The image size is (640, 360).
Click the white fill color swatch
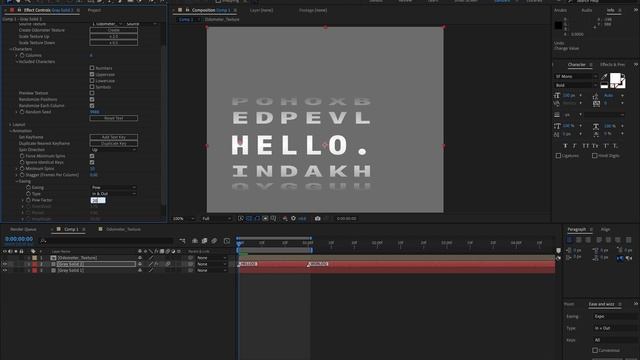[x=615, y=78]
